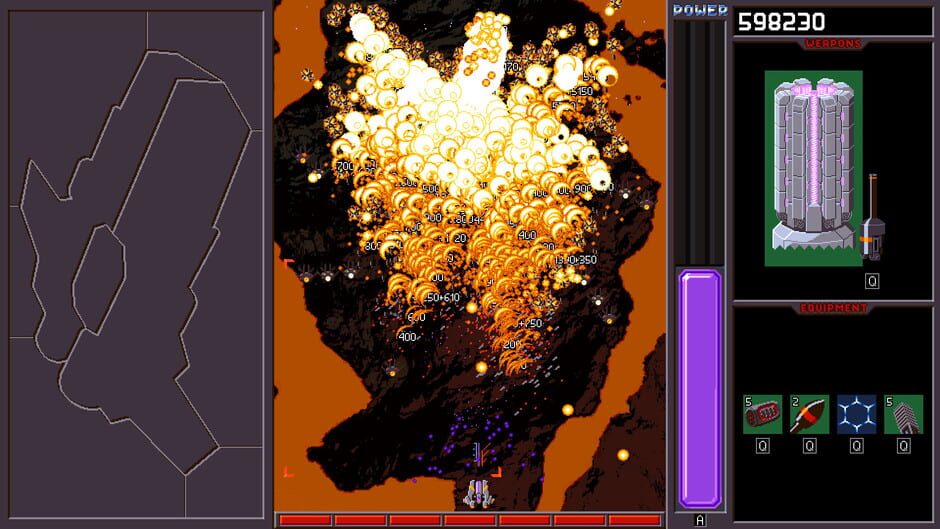The height and width of the screenshot is (529, 940).
Task: Click Q key beneath the hexagon shield
Action: [857, 446]
